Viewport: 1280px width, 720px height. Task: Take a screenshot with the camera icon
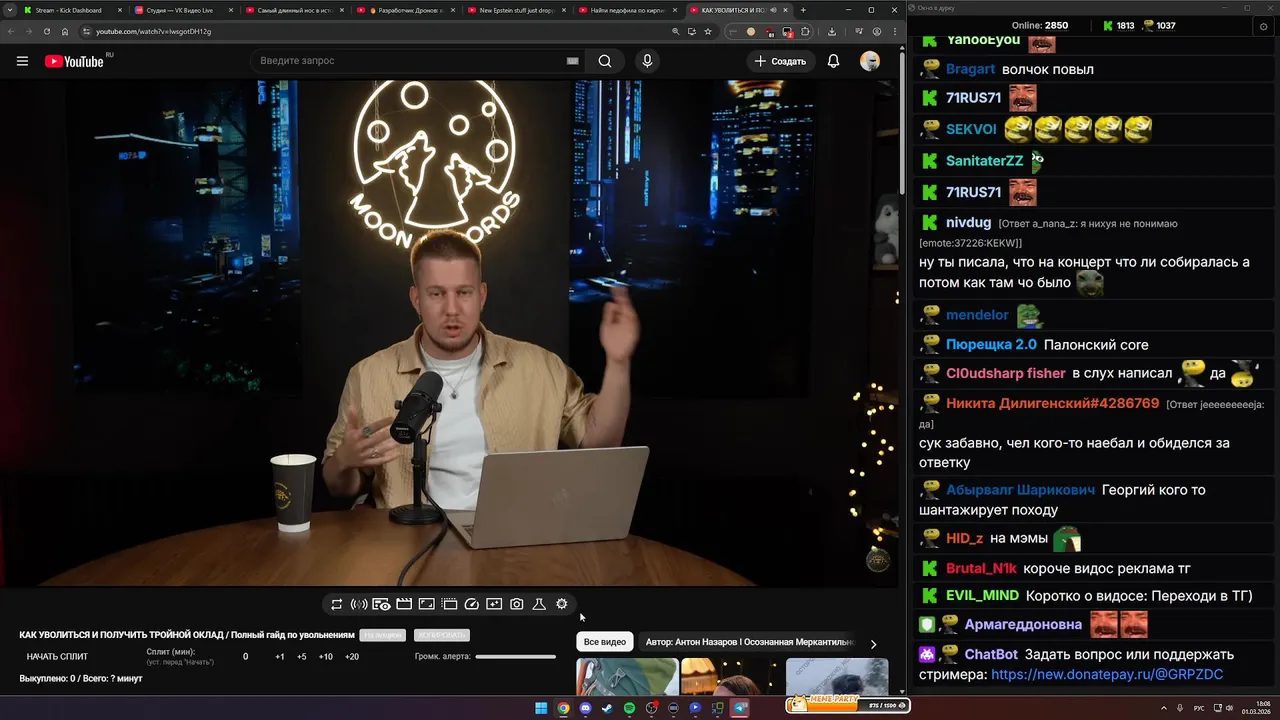pyautogui.click(x=517, y=604)
